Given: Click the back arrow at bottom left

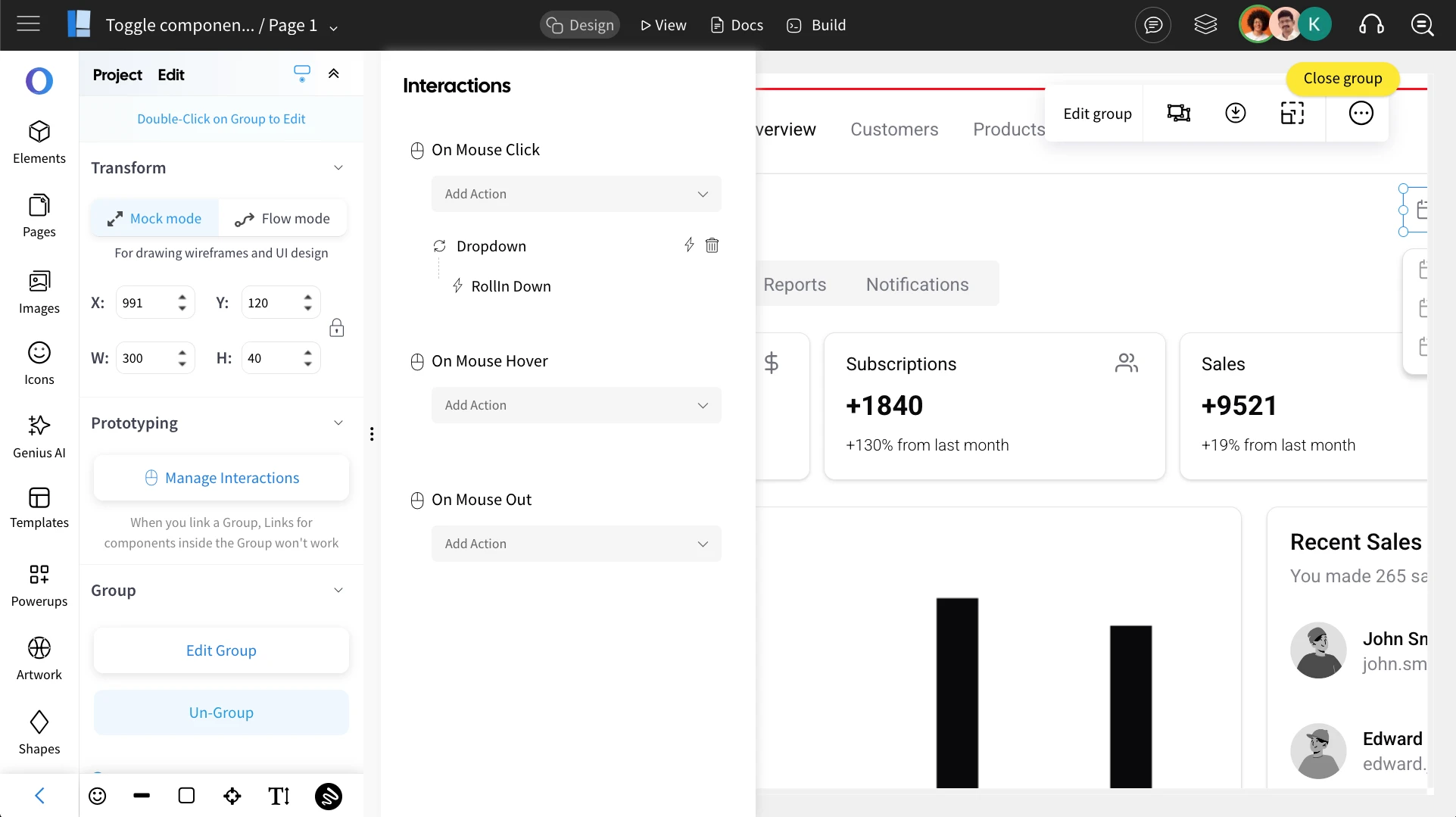Looking at the screenshot, I should (x=40, y=796).
